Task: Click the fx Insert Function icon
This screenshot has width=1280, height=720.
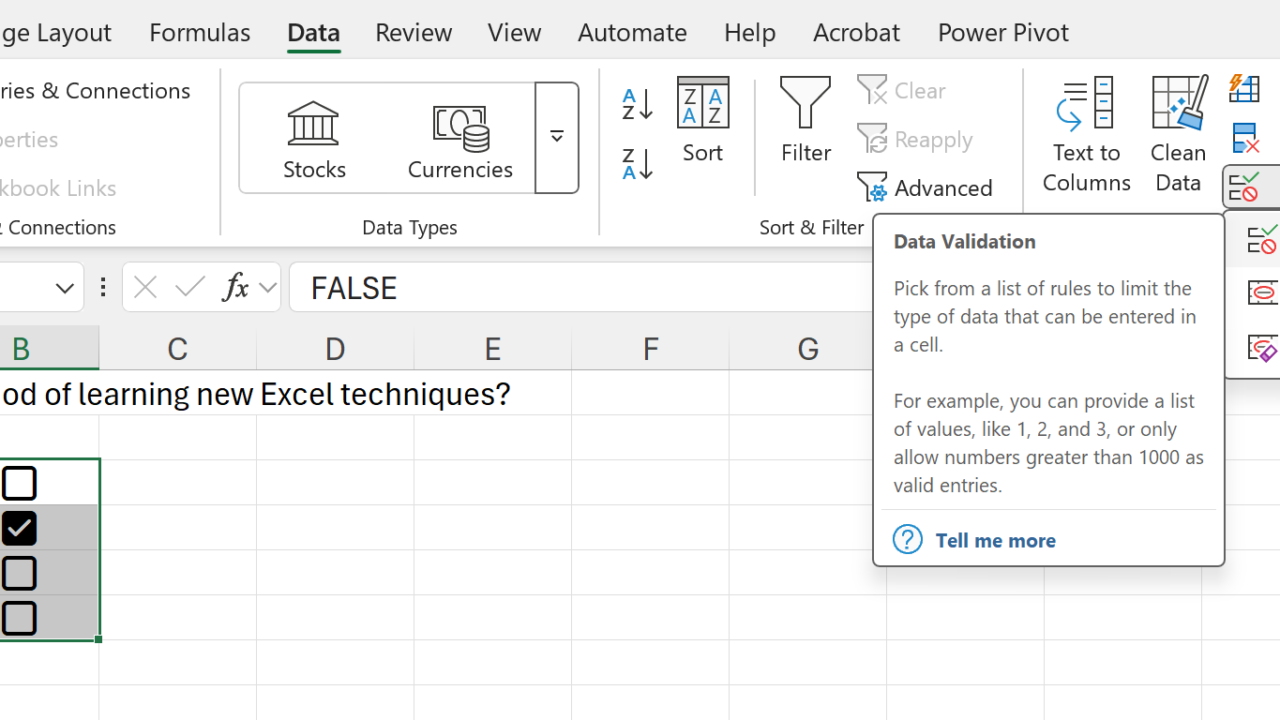Action: click(x=235, y=288)
